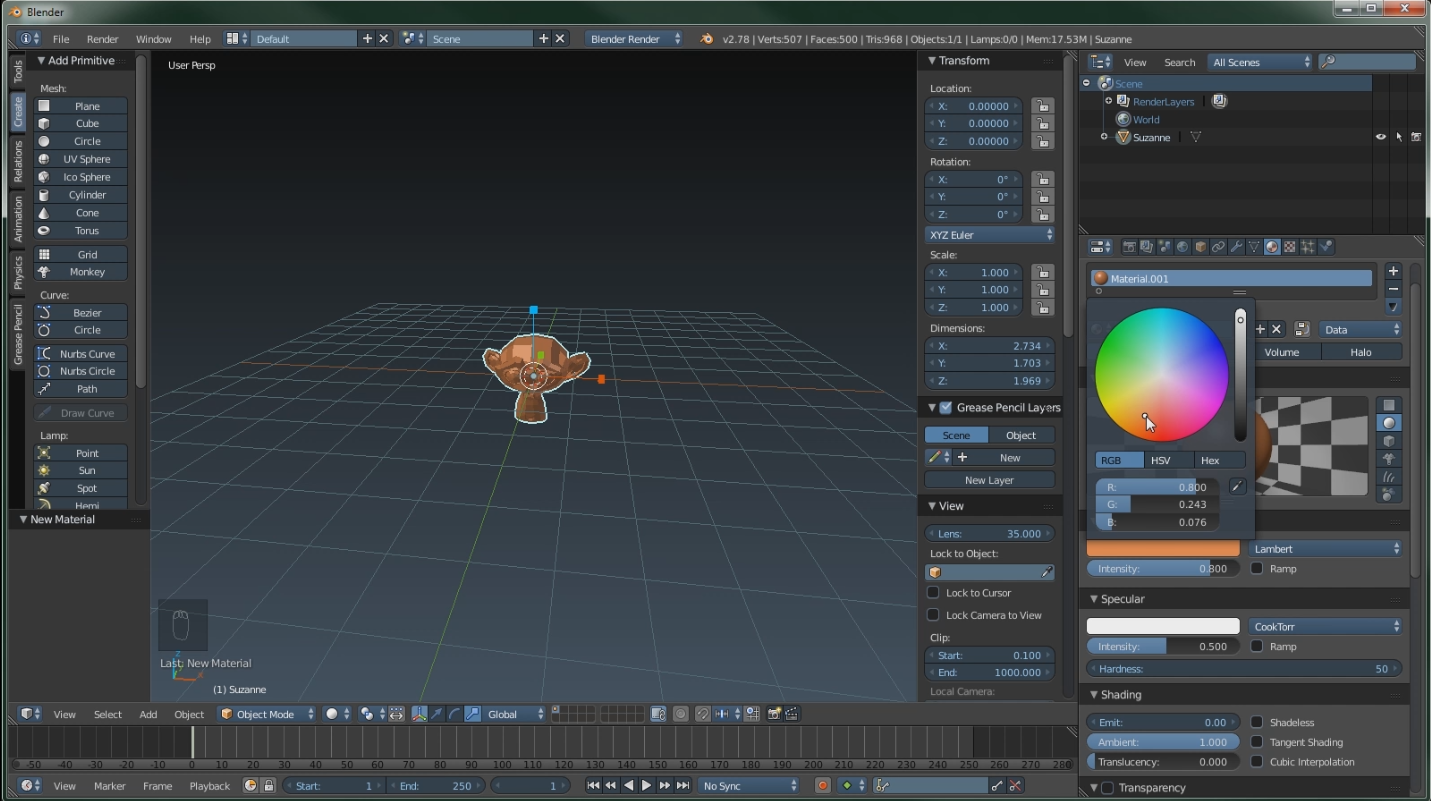
Task: Add a Bezier curve
Action: coord(80,313)
